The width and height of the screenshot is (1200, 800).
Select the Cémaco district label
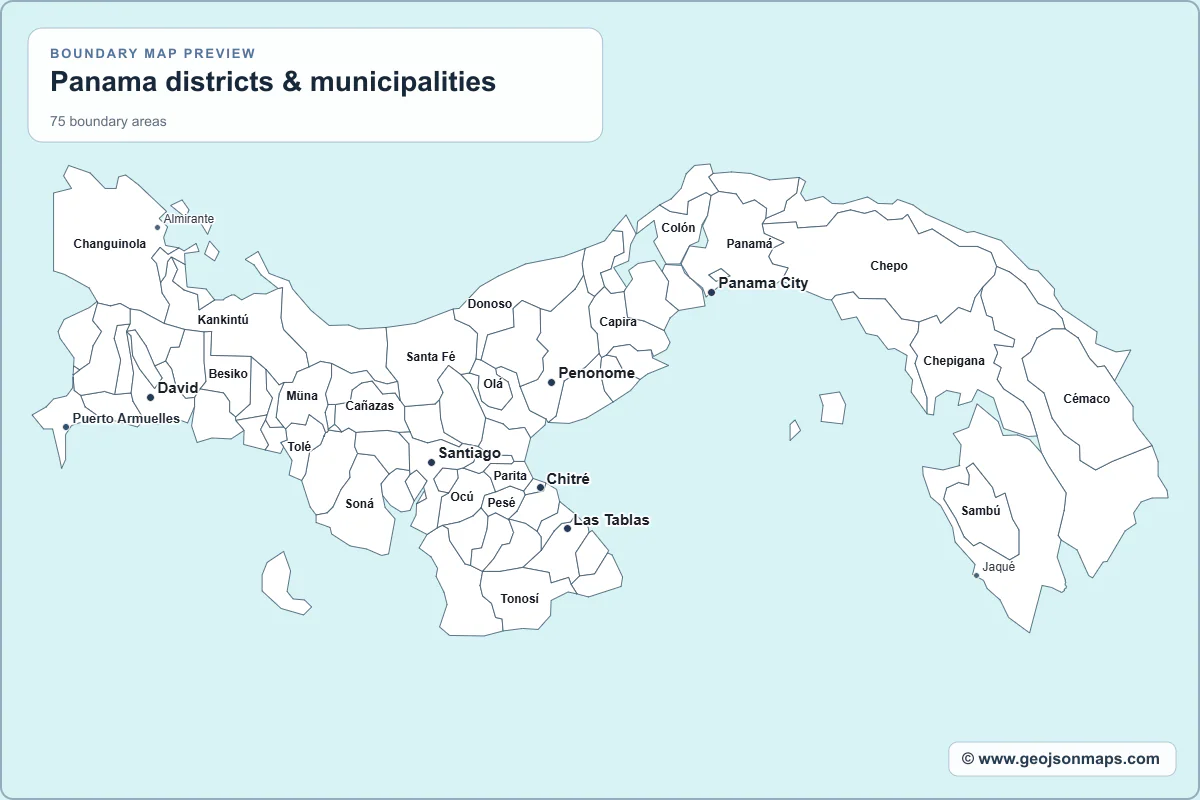pos(1087,399)
